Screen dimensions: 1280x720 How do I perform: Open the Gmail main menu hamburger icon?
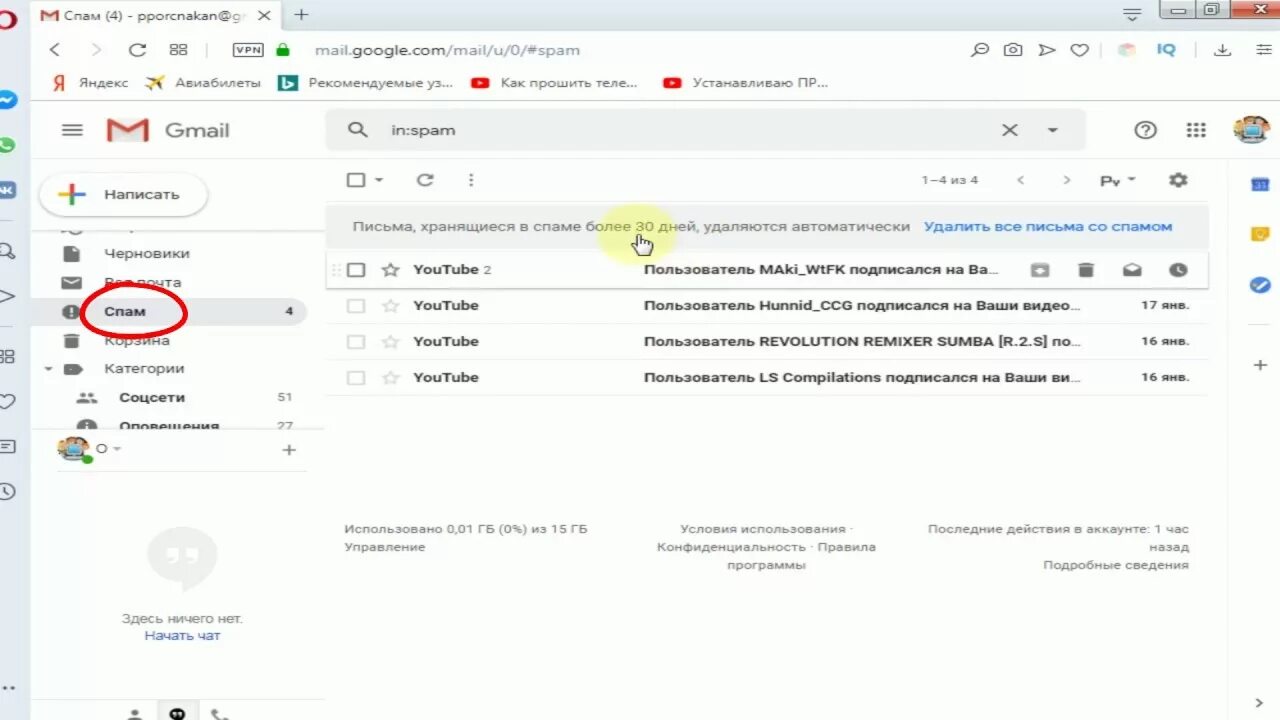coord(72,130)
